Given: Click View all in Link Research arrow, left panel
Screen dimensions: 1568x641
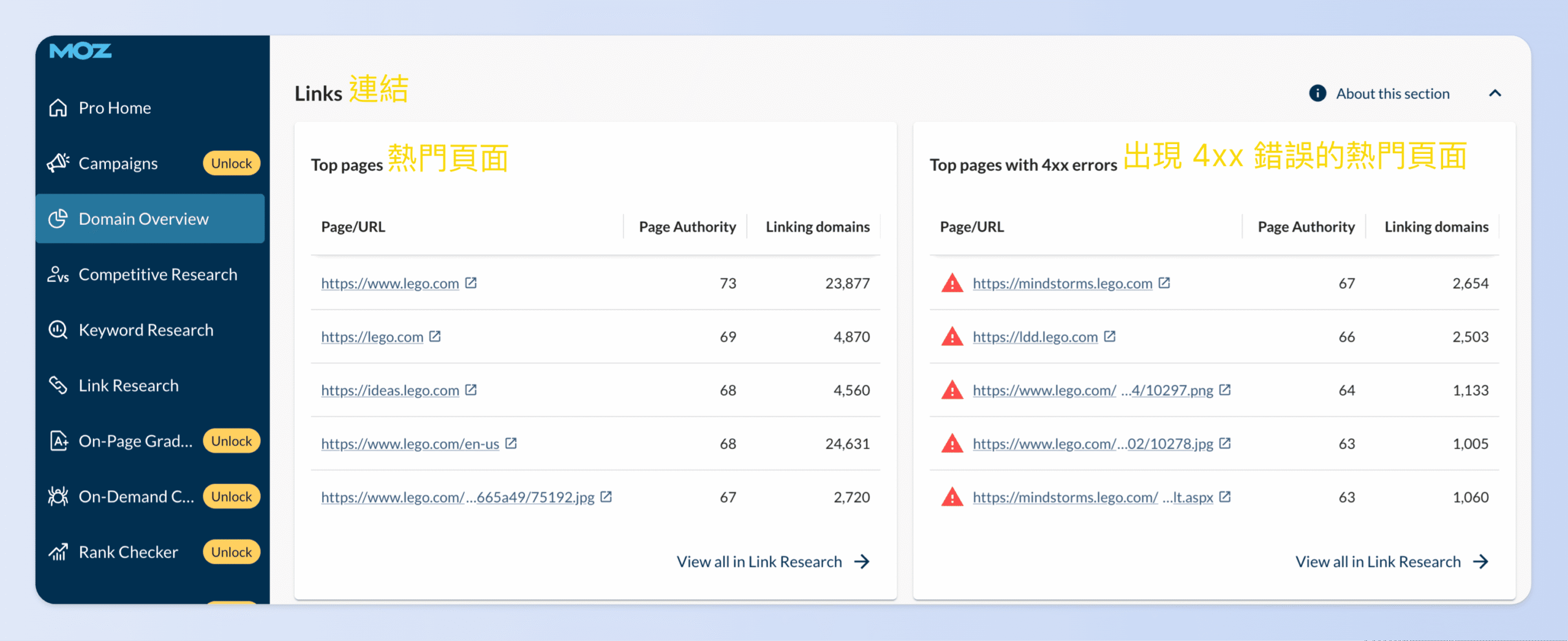Looking at the screenshot, I should point(863,561).
